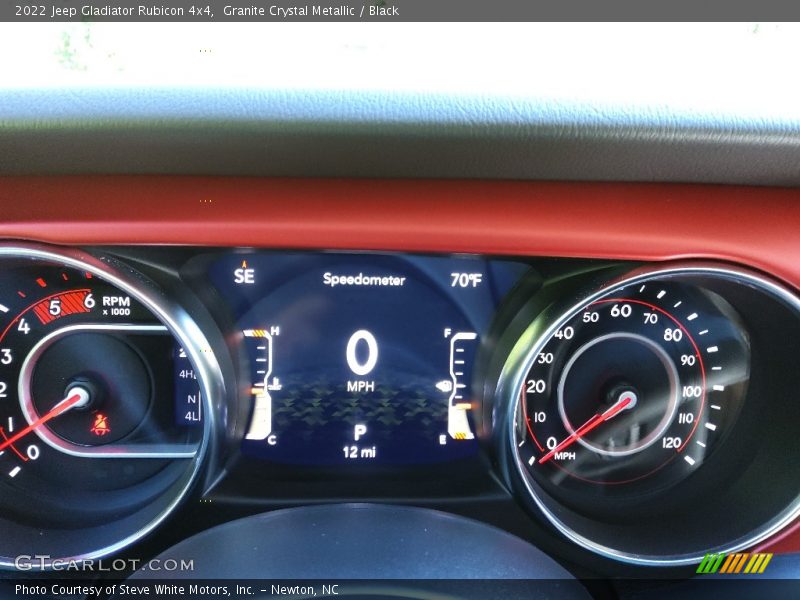Click the H mark on temperature gauge

[x=275, y=331]
